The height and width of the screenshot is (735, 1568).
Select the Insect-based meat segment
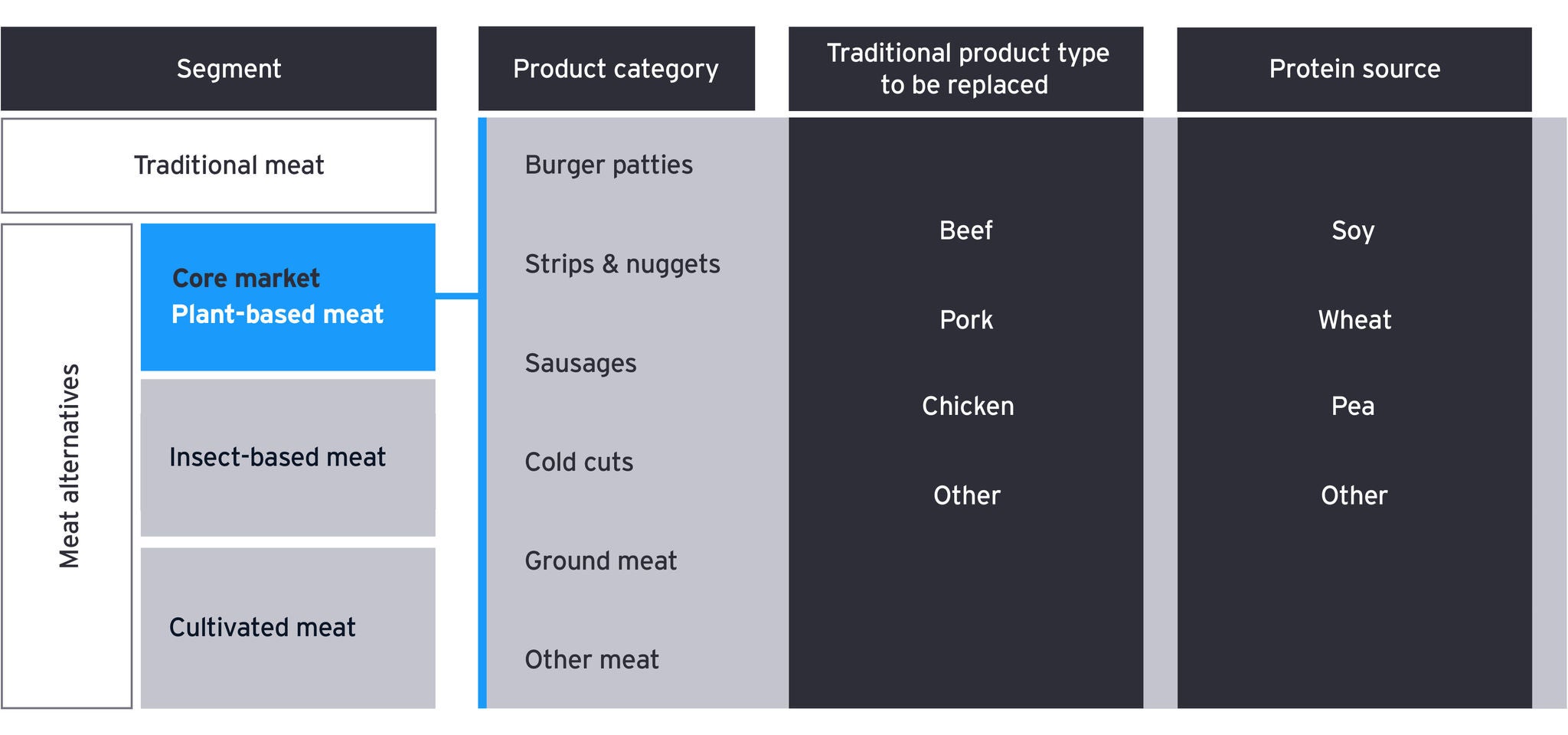point(288,458)
